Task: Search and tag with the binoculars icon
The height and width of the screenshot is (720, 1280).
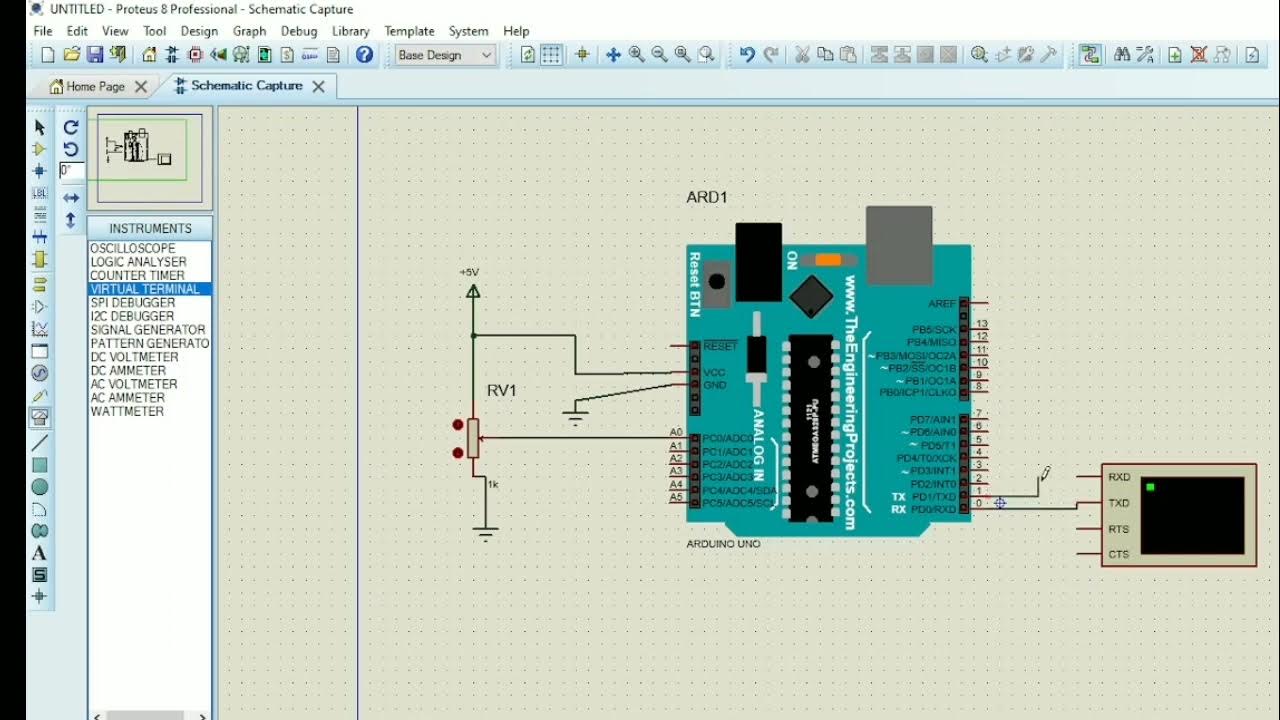Action: tap(1121, 55)
